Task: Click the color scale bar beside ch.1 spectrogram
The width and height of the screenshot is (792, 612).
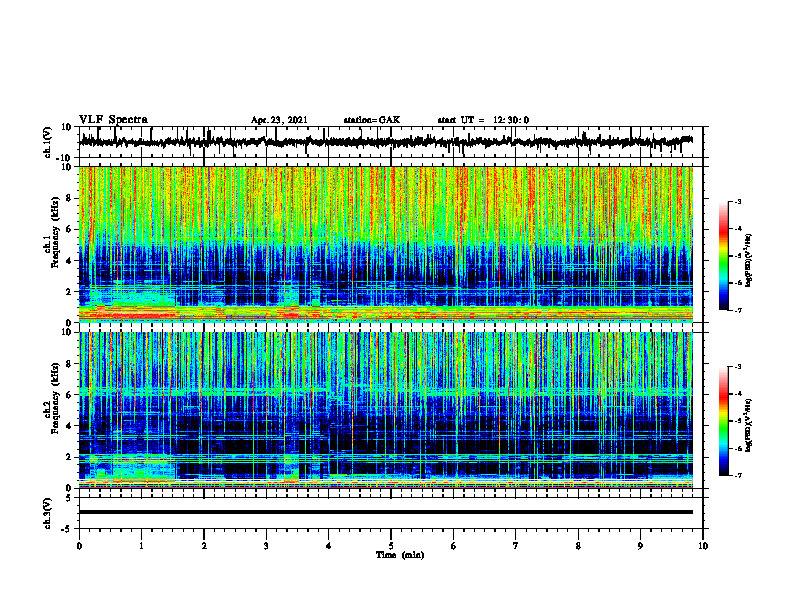Action: (x=724, y=256)
